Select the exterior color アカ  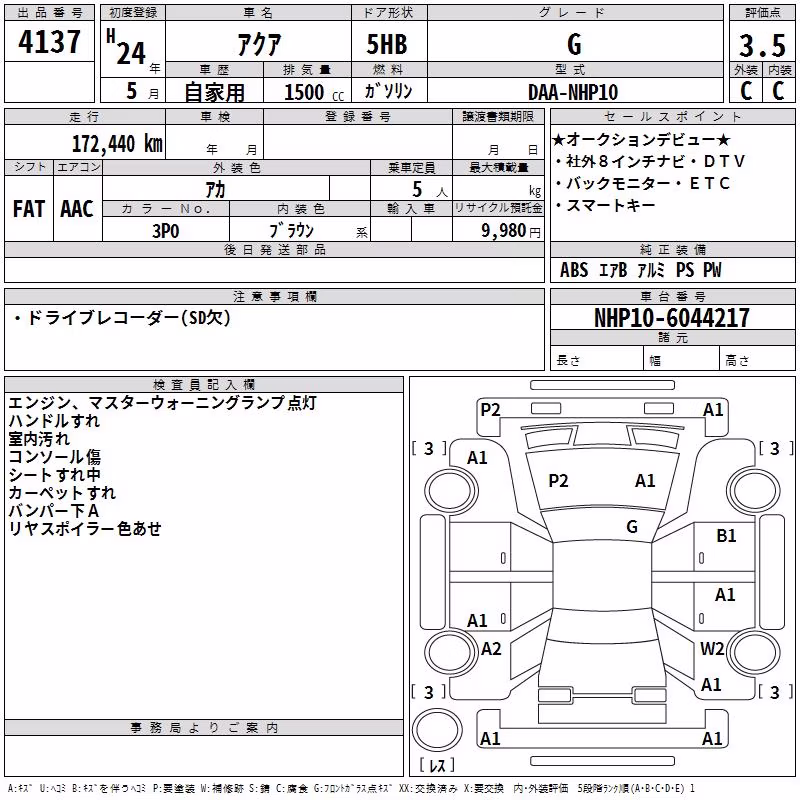215,189
